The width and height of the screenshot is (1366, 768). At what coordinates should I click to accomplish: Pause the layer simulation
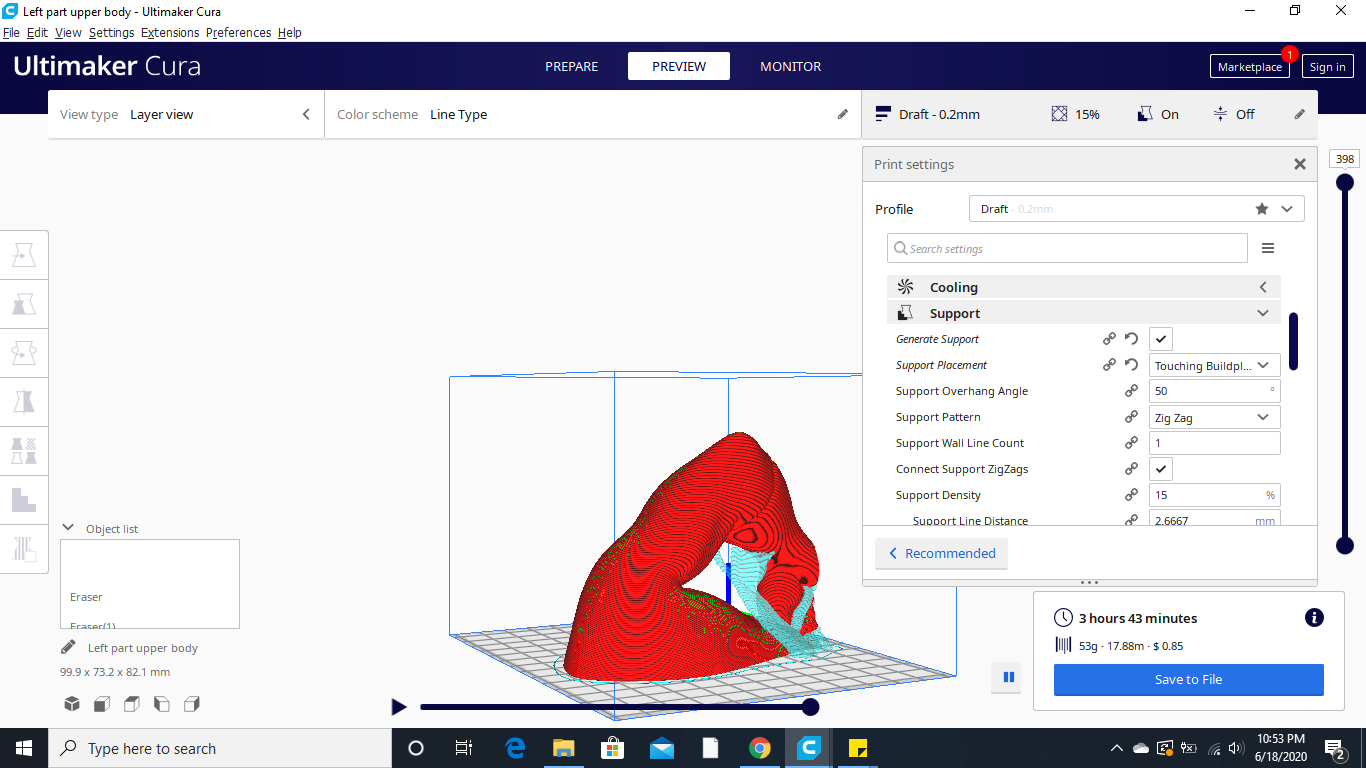click(x=1009, y=677)
